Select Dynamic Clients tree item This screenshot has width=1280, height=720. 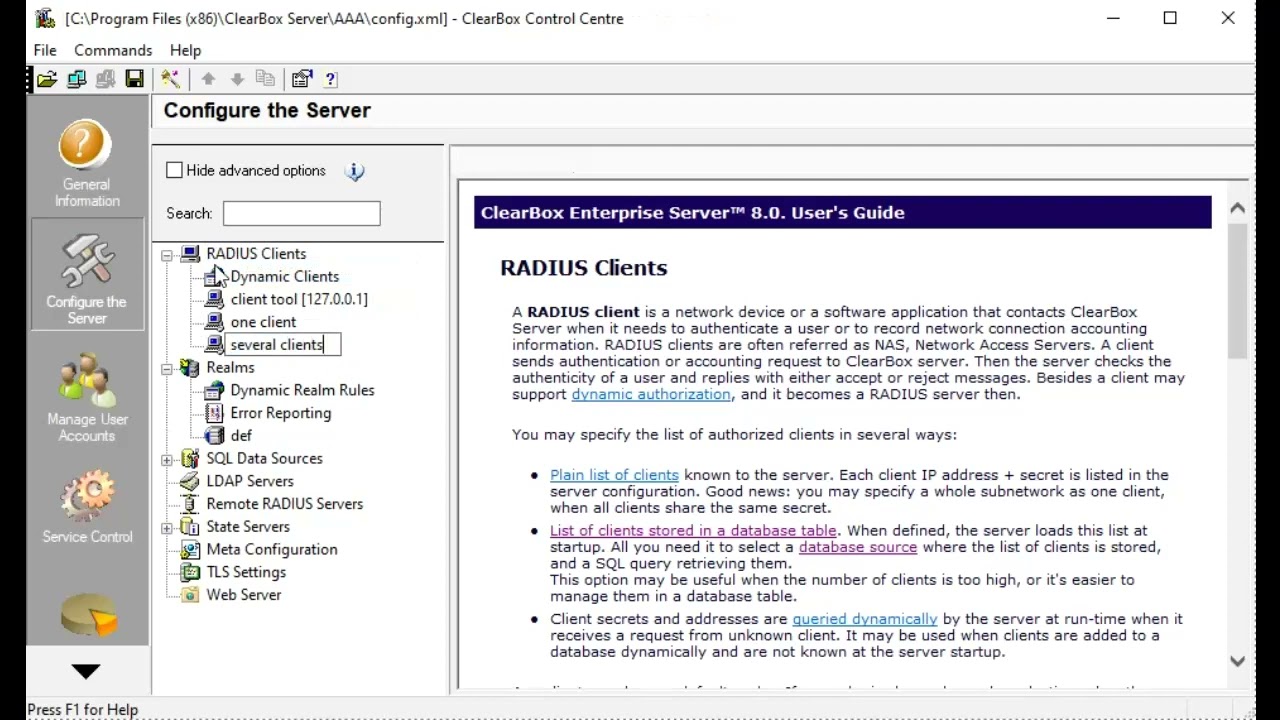[x=284, y=276]
